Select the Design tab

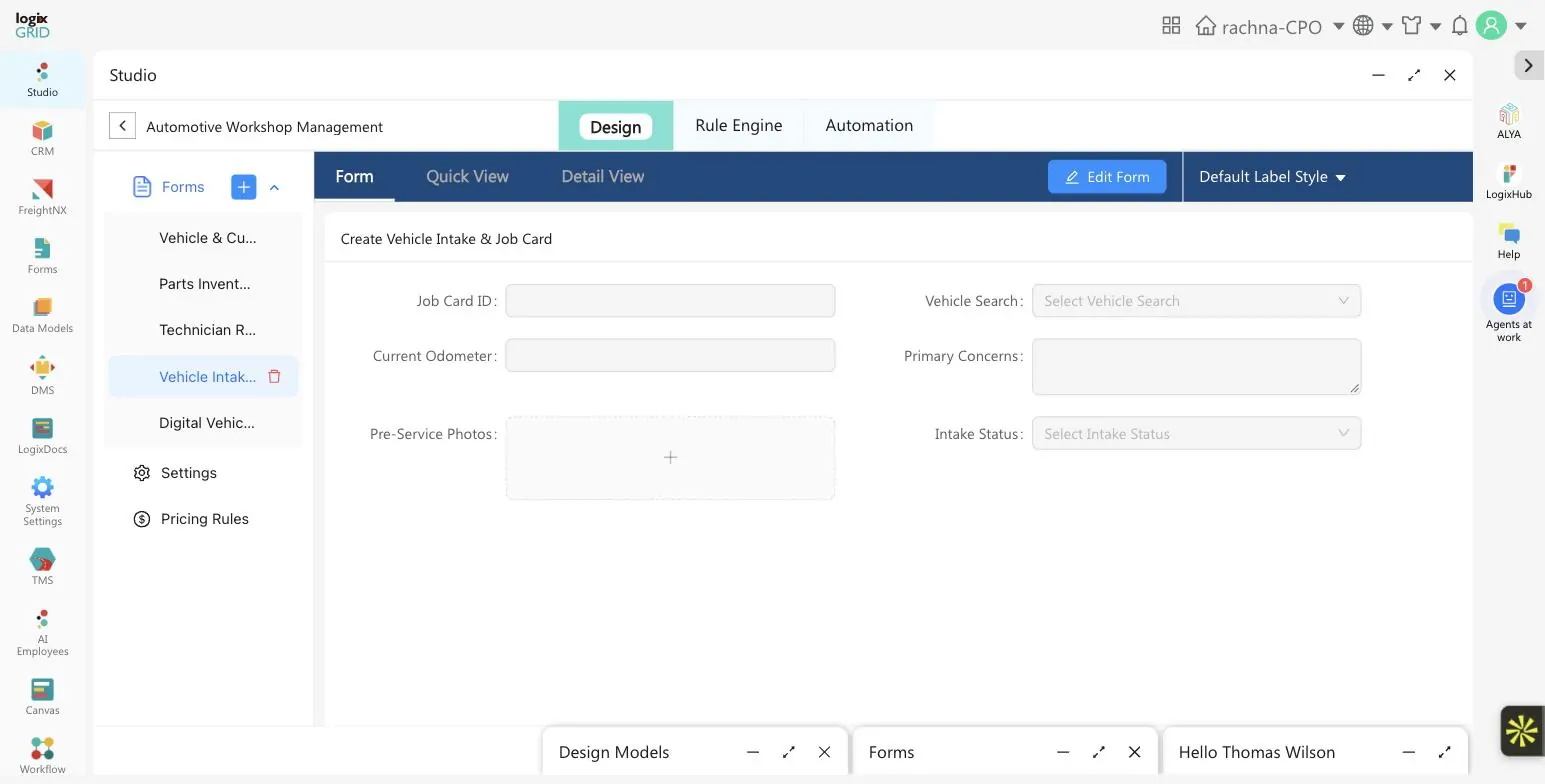[x=616, y=126]
